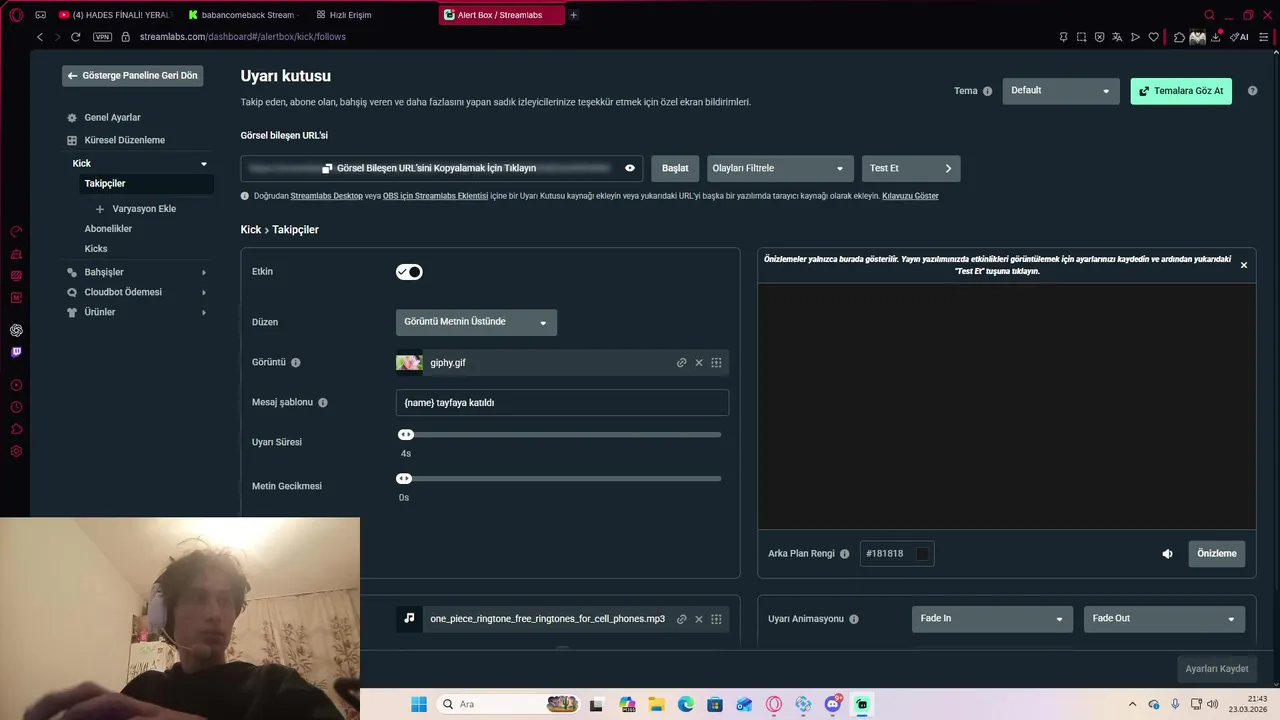Click the Mesaj şablonu info icon
The height and width of the screenshot is (720, 1280).
(323, 403)
